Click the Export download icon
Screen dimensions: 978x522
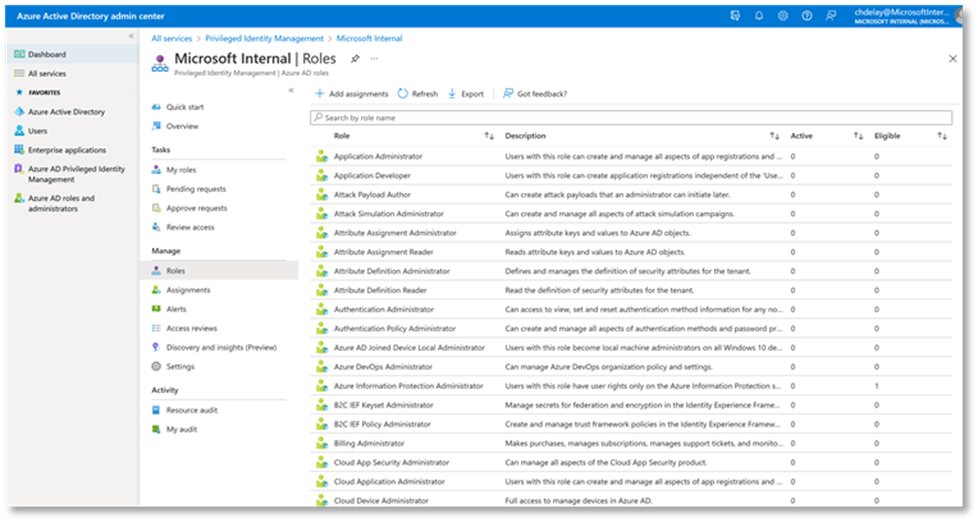click(x=452, y=94)
